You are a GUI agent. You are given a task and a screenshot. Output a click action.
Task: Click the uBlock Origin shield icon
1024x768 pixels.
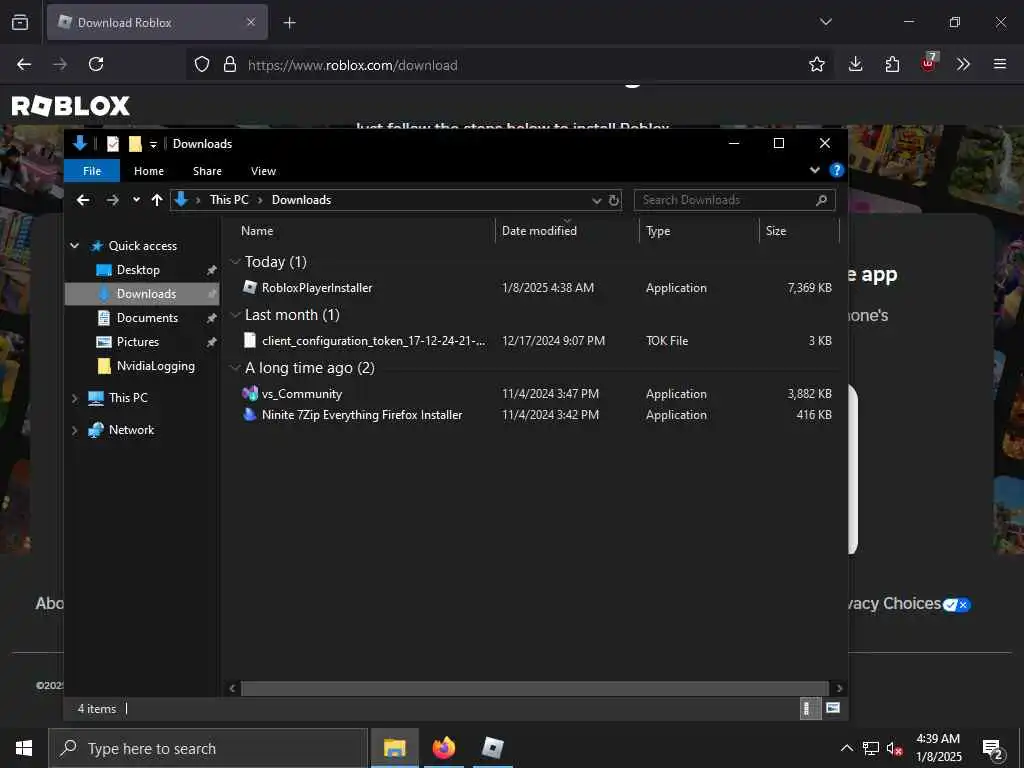click(929, 63)
